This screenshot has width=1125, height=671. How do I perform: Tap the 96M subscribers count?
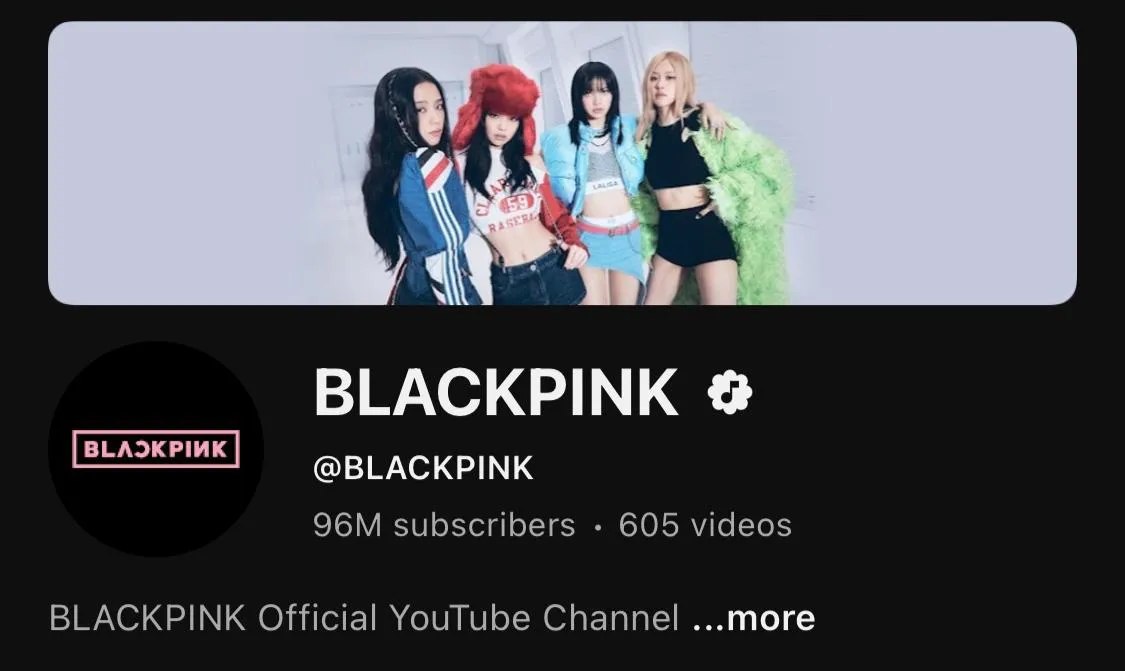[x=444, y=525]
